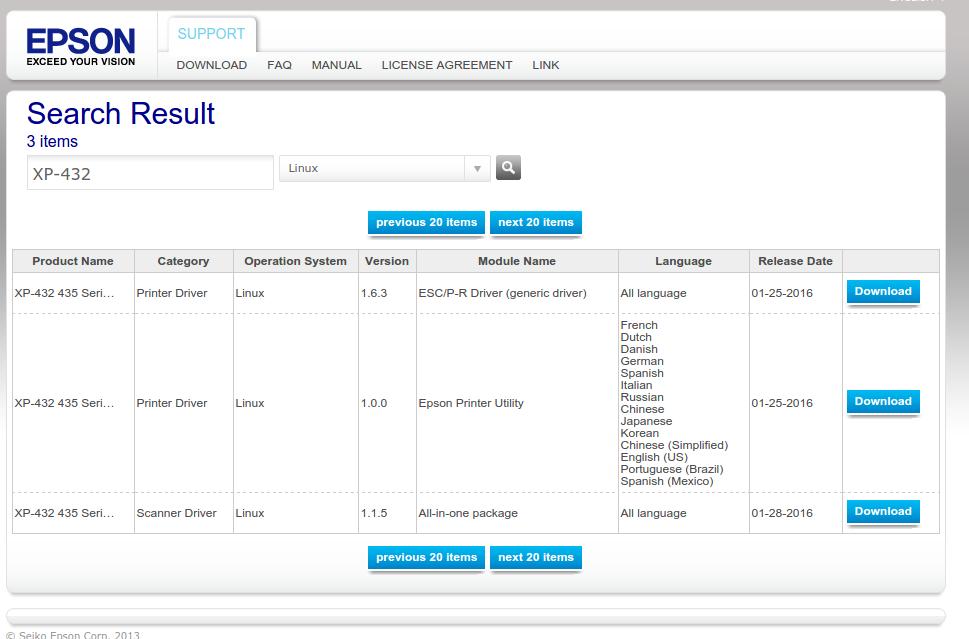Click product name in ESC/P-R Driver row
The image size is (969, 639).
click(64, 294)
